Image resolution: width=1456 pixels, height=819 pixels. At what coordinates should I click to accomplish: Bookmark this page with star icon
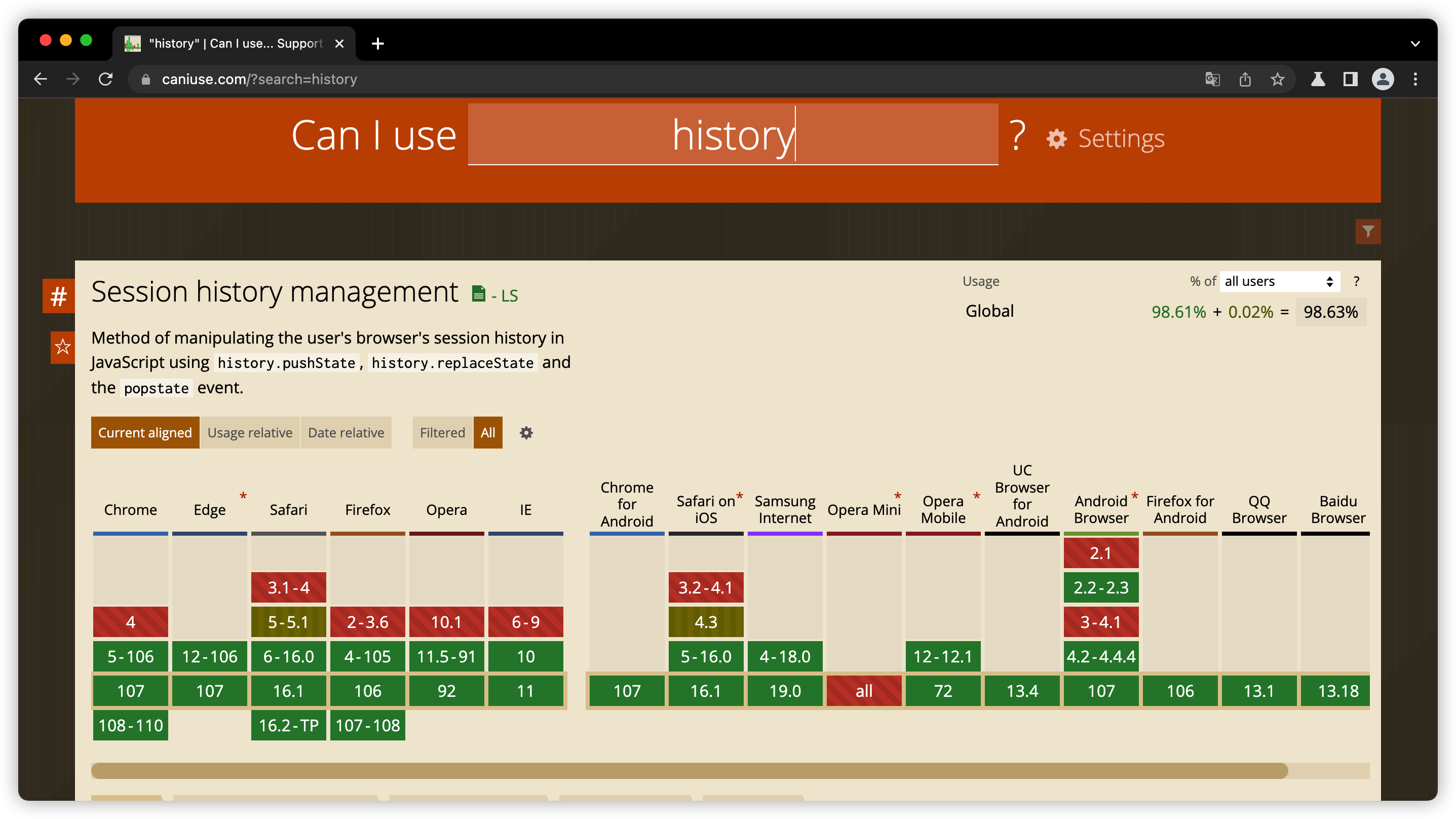click(x=1277, y=79)
